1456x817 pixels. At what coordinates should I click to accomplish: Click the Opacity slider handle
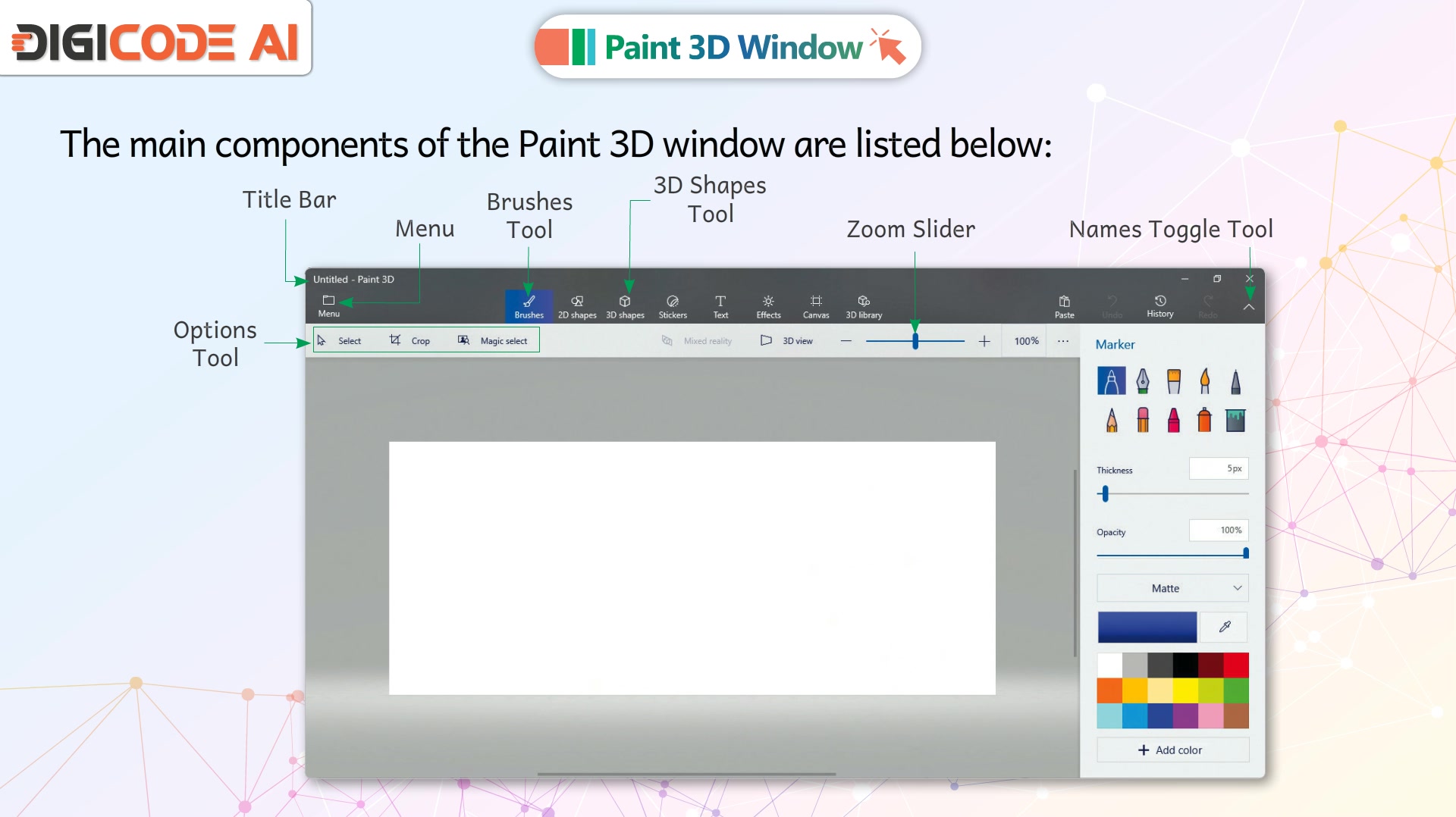point(1246,553)
